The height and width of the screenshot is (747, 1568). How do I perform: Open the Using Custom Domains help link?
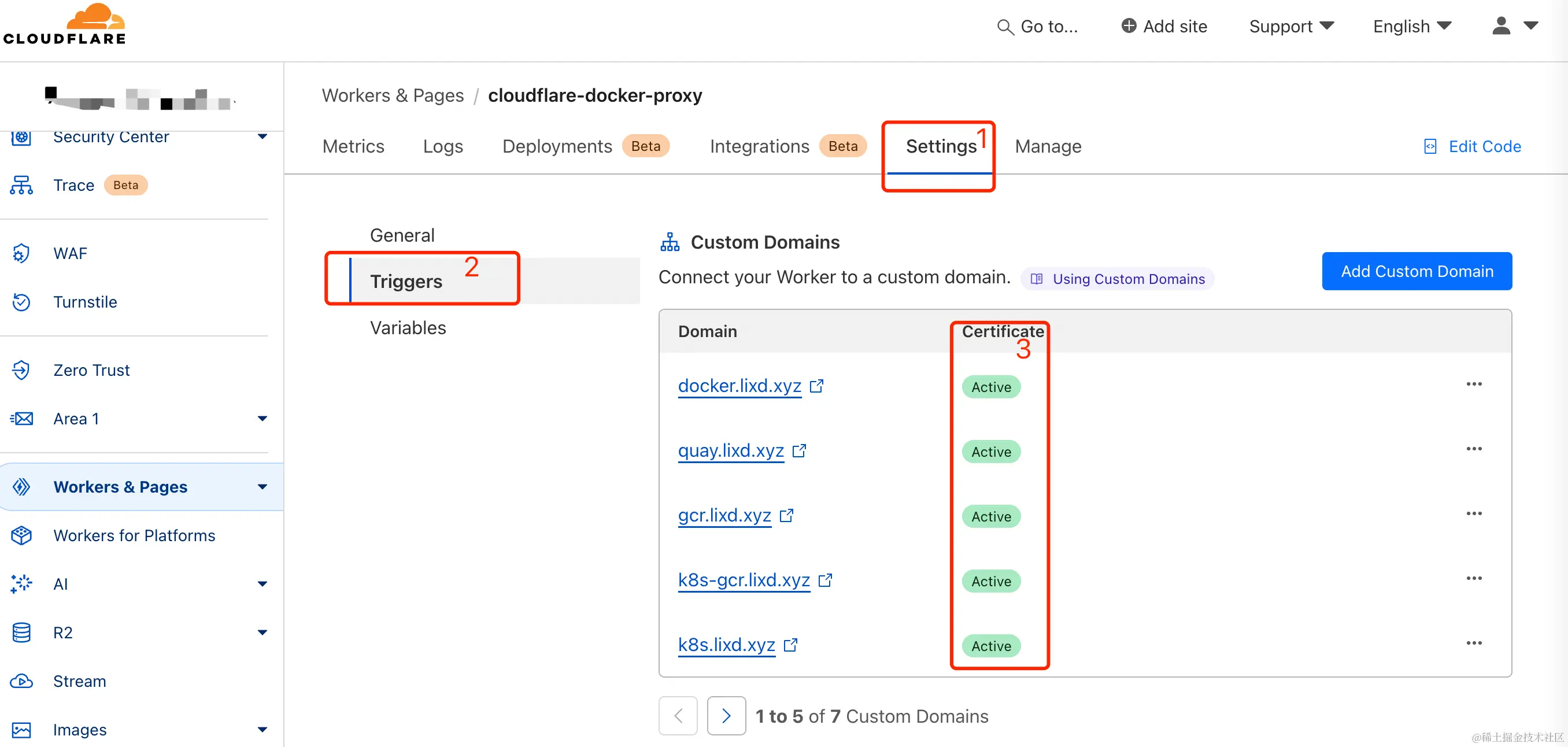pyautogui.click(x=1118, y=279)
